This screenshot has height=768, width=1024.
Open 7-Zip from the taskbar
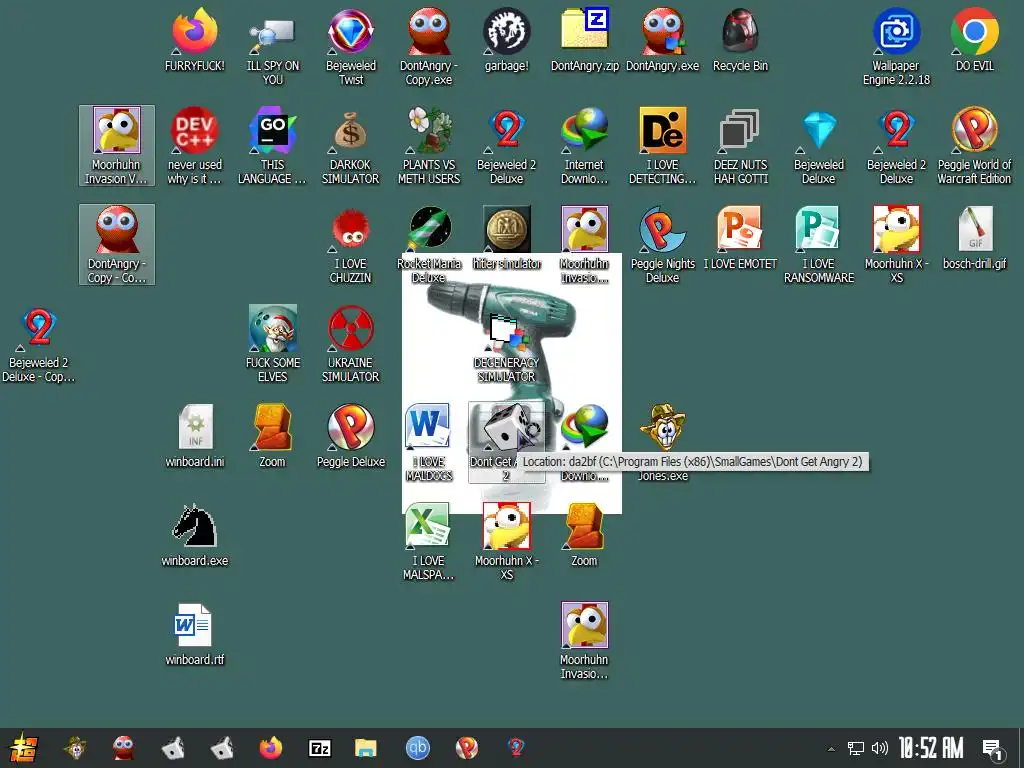[319, 747]
